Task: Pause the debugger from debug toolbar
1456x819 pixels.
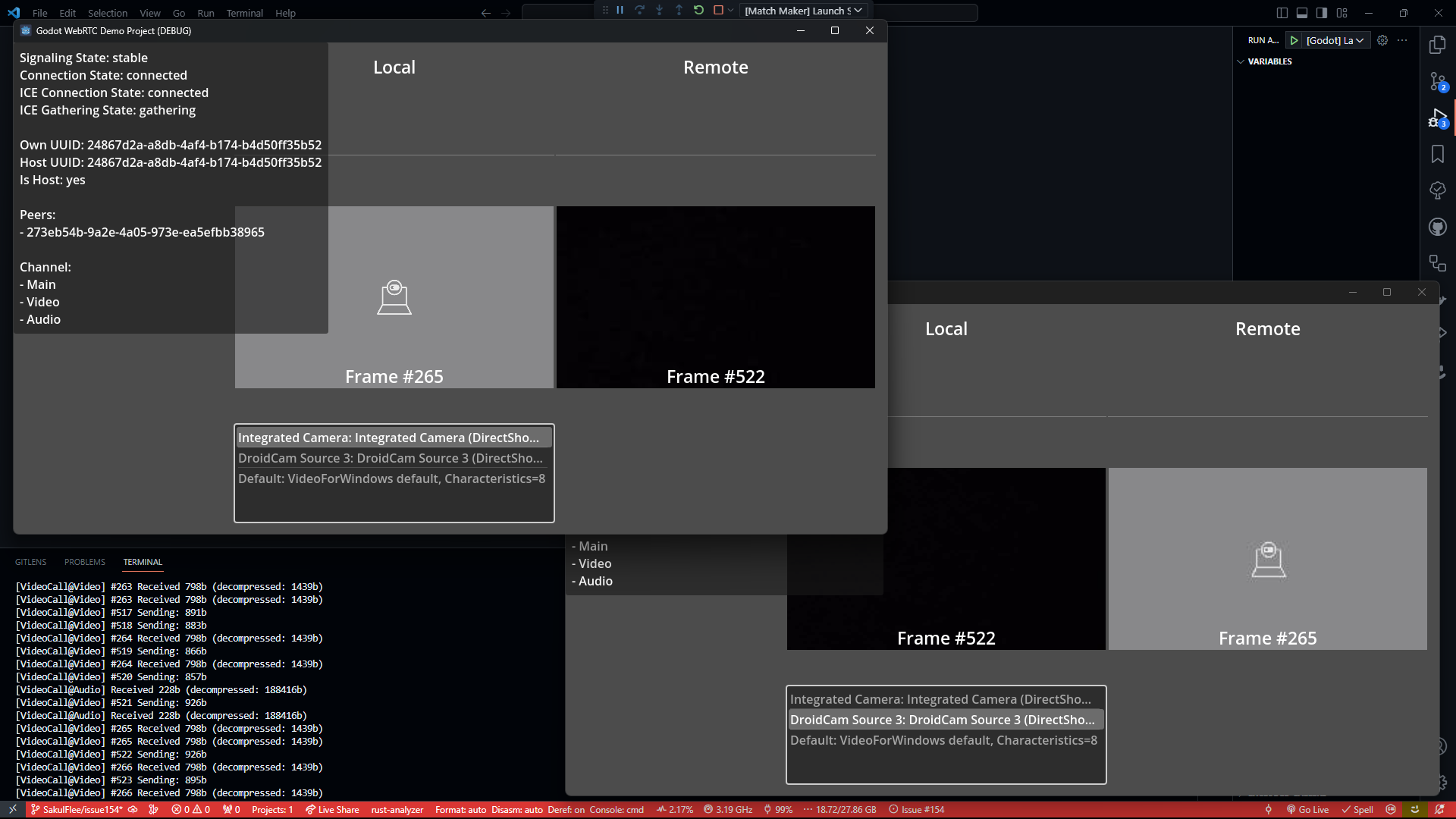Action: 620,11
